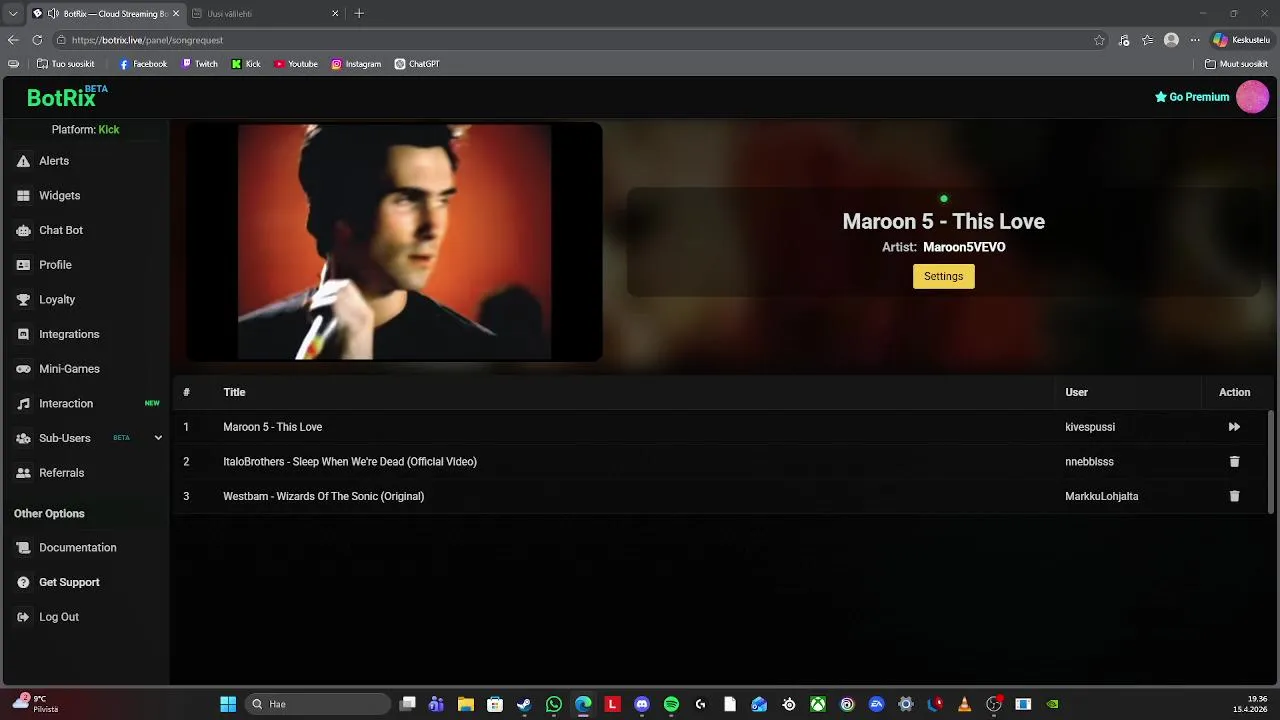Viewport: 1280px width, 720px height.
Task: Open the Twitch bookmark
Action: [x=199, y=64]
